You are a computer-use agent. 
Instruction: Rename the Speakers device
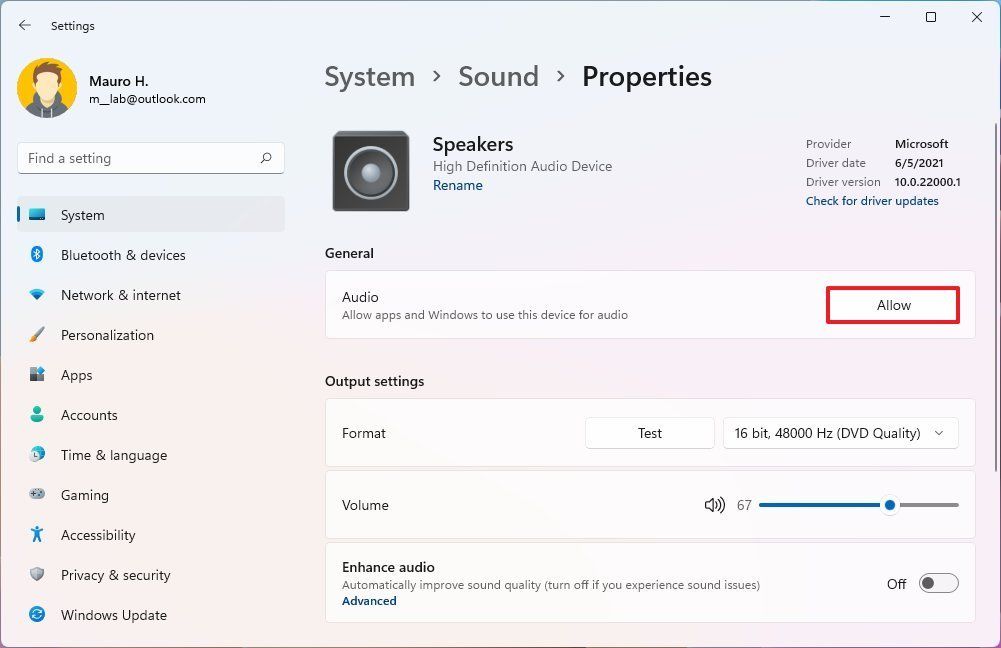click(457, 185)
